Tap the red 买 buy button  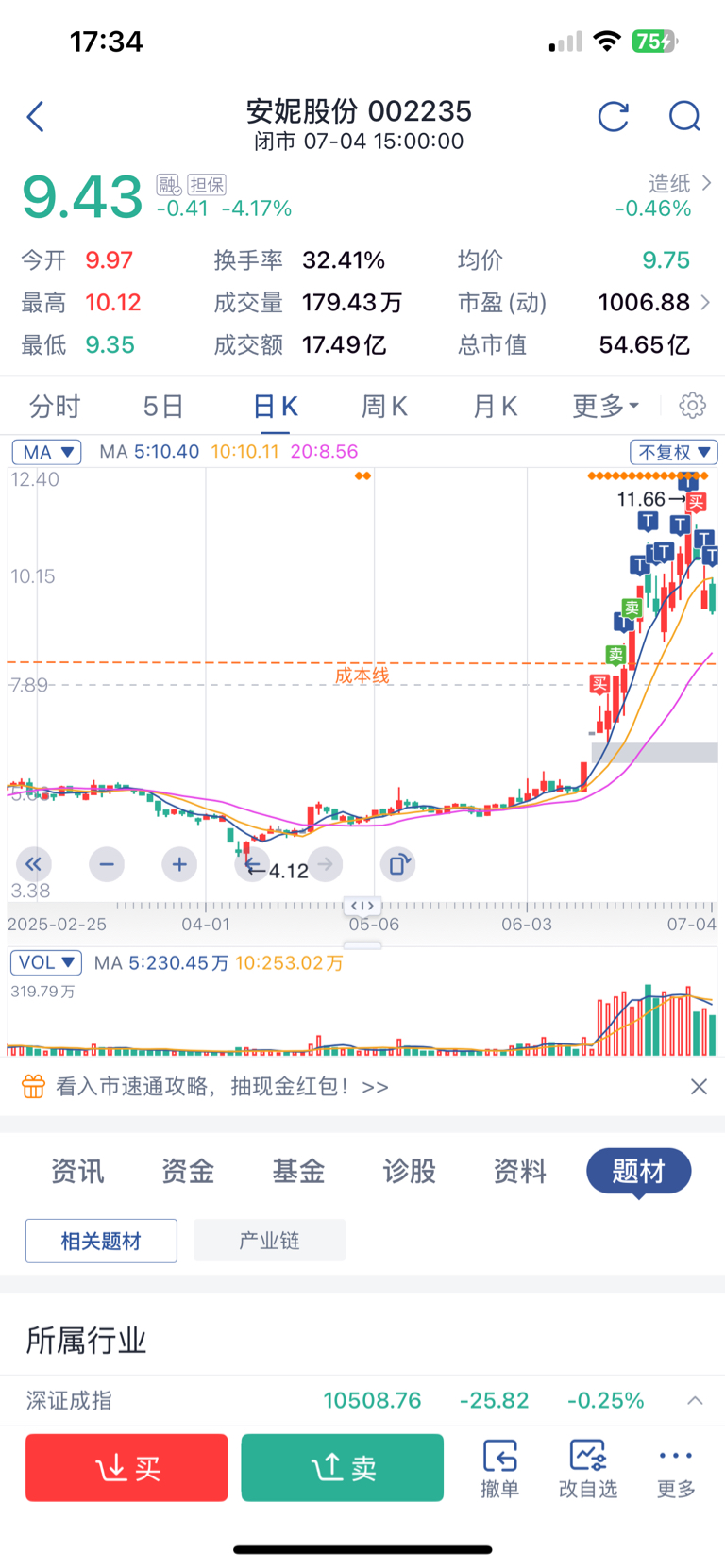coord(126,1467)
